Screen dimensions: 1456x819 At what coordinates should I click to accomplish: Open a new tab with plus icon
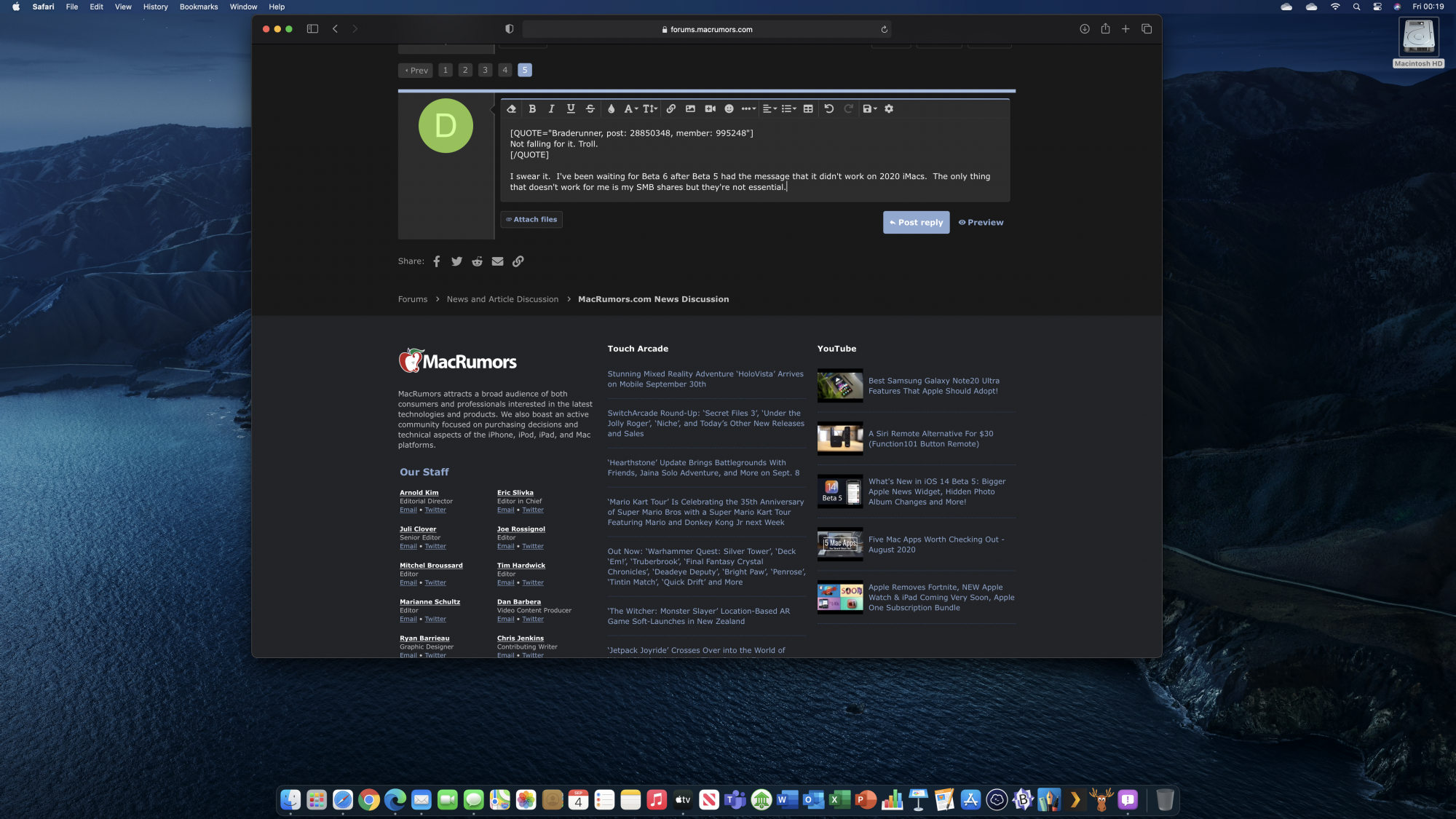pyautogui.click(x=1125, y=29)
